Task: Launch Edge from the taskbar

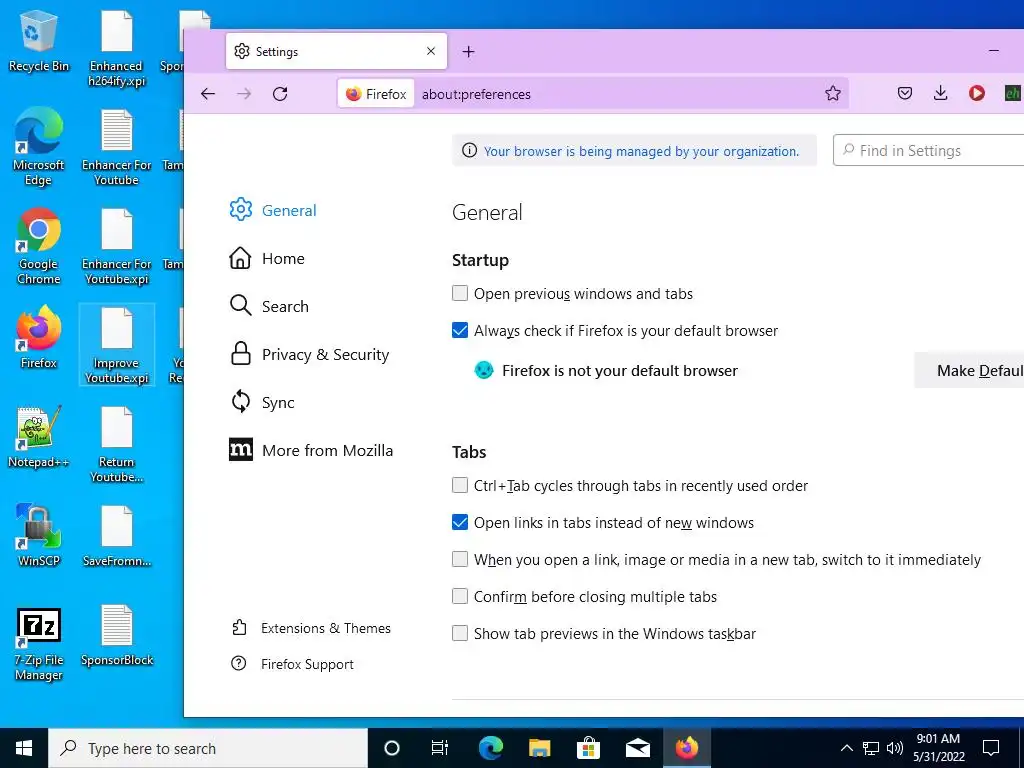Action: 490,748
